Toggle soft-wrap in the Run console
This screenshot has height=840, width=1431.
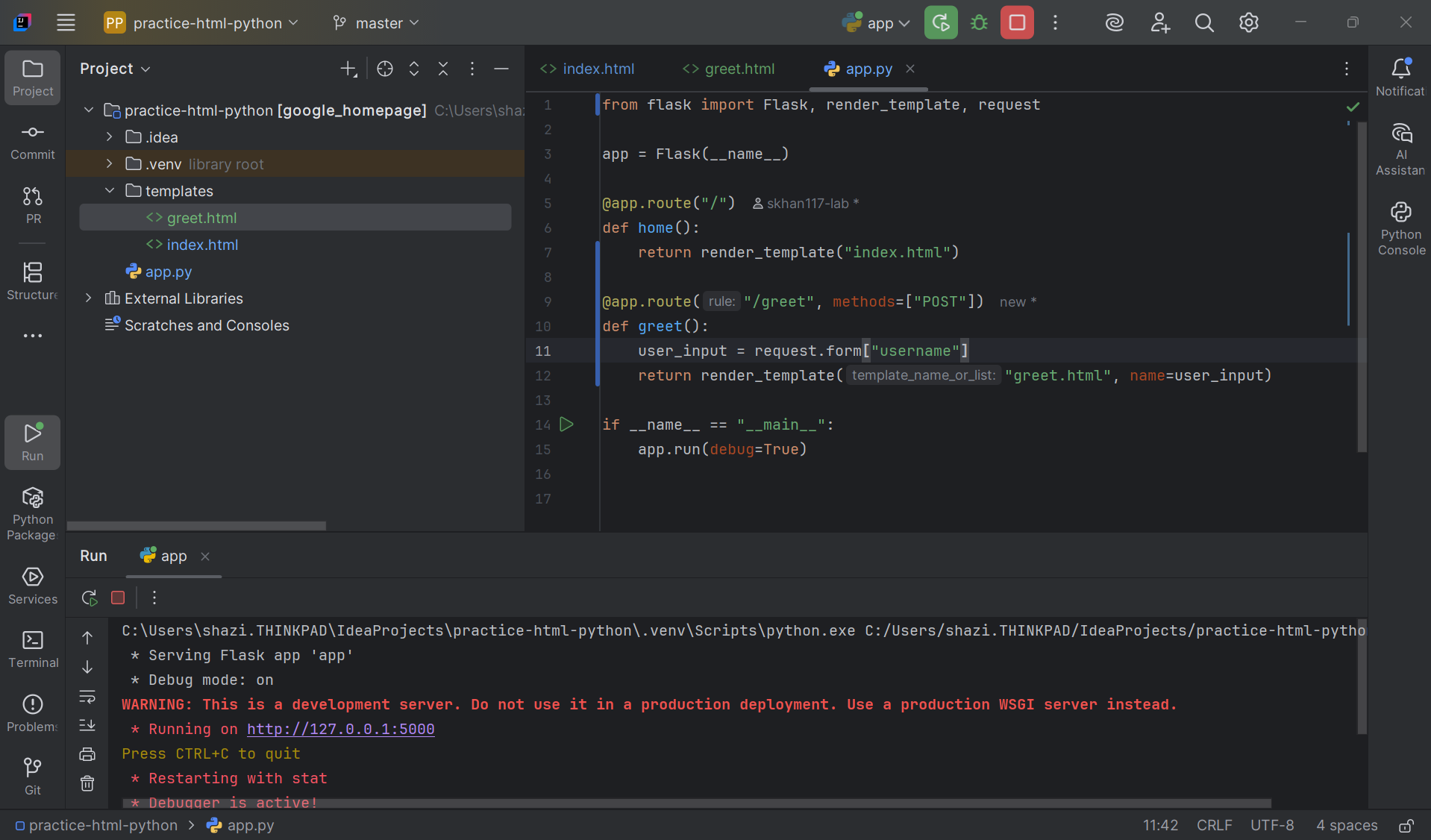tap(87, 697)
